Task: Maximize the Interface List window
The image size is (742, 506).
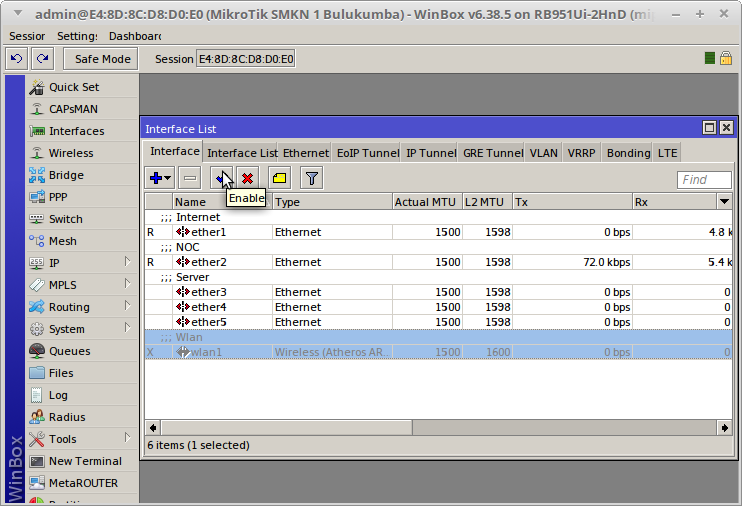Action: [x=709, y=128]
